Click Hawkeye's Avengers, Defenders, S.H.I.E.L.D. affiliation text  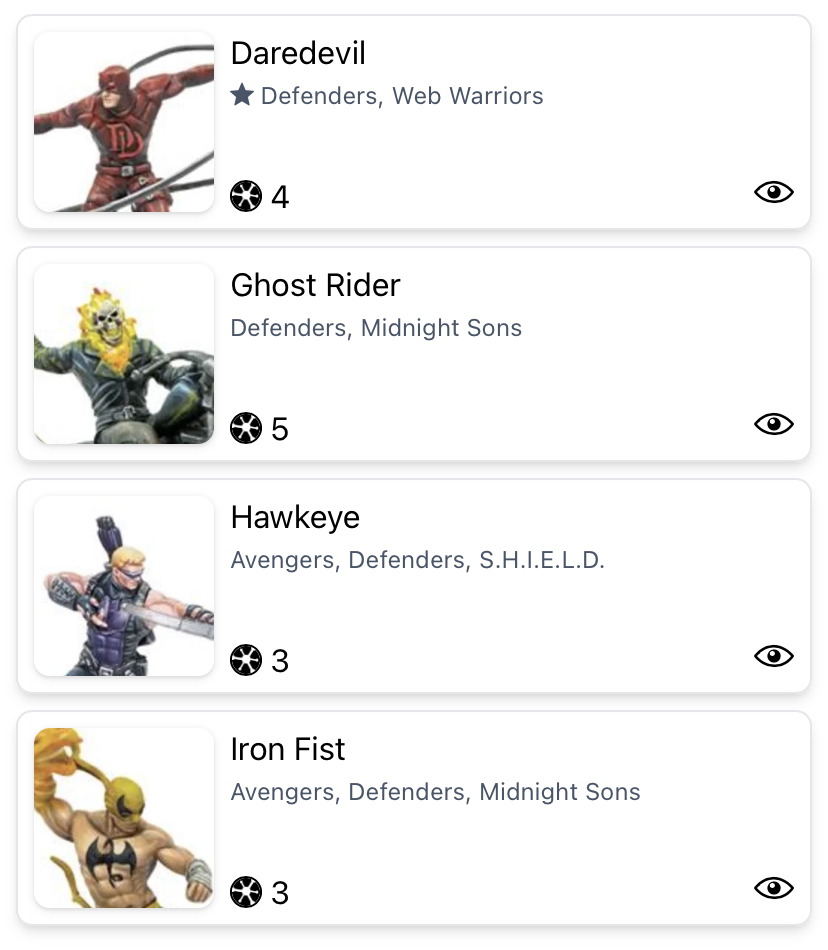coord(418,560)
